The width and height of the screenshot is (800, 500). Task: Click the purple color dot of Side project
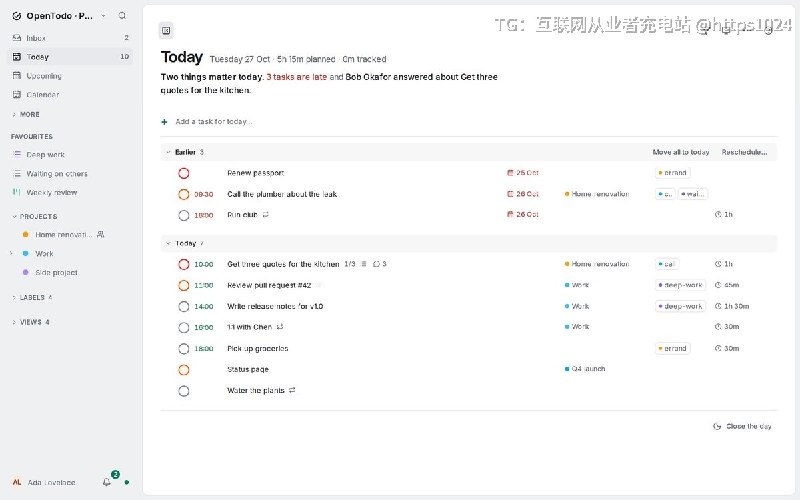pos(26,272)
